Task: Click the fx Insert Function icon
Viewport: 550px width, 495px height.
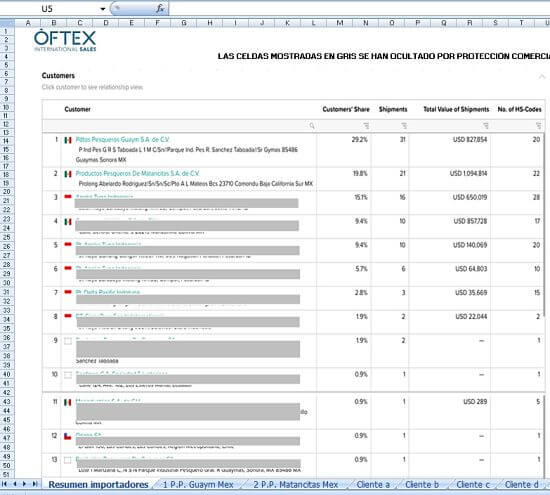Action: click(160, 8)
